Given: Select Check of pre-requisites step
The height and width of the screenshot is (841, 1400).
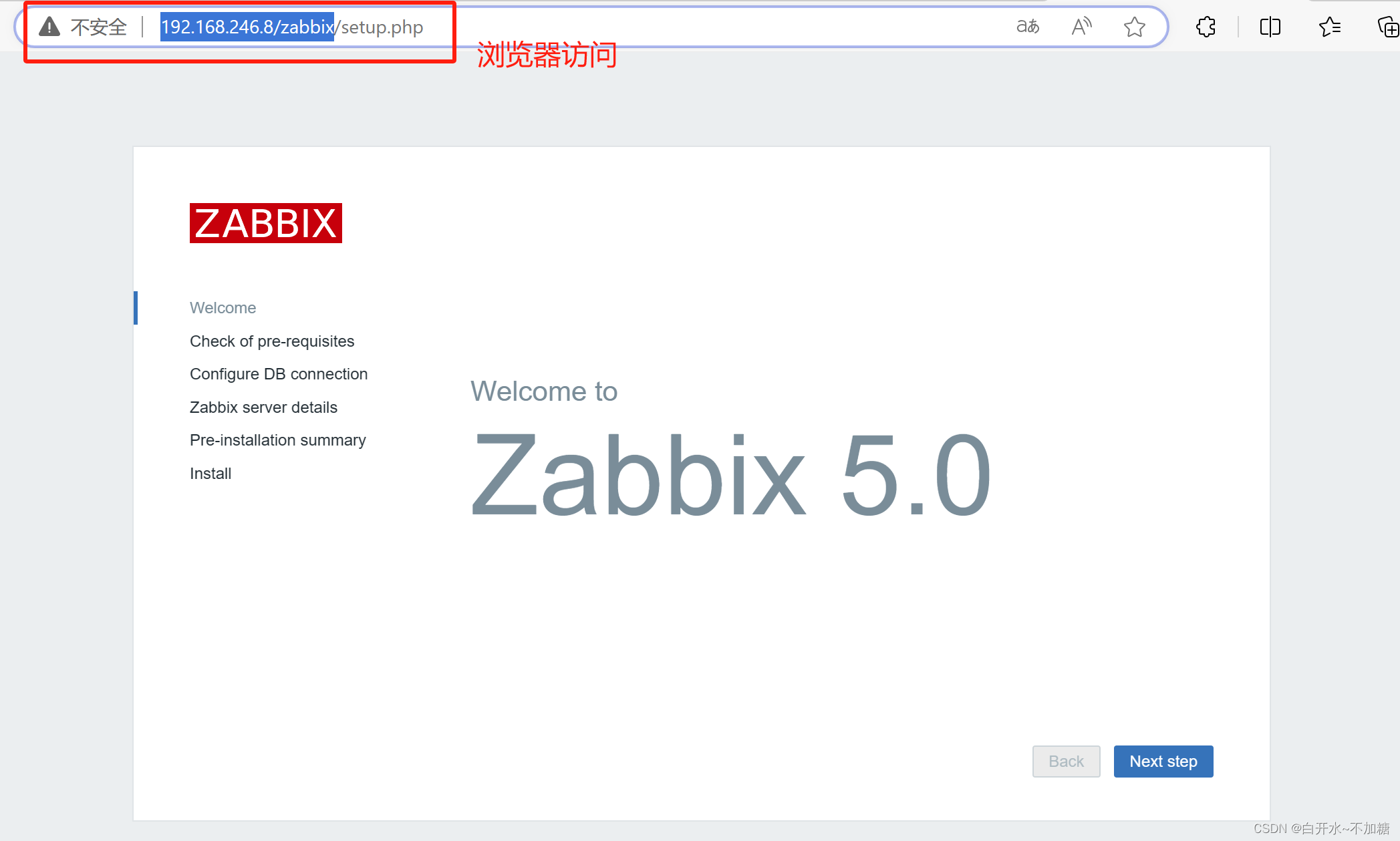Looking at the screenshot, I should point(271,341).
